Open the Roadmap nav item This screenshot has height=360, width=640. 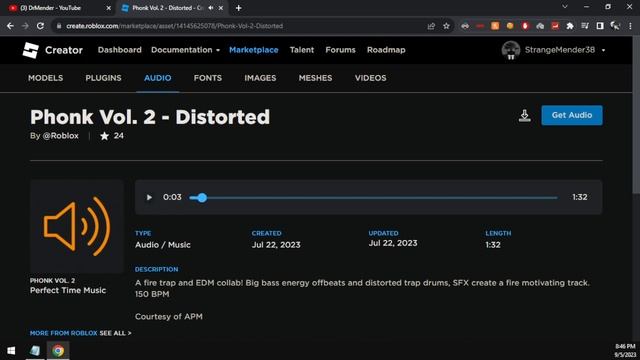pos(386,50)
